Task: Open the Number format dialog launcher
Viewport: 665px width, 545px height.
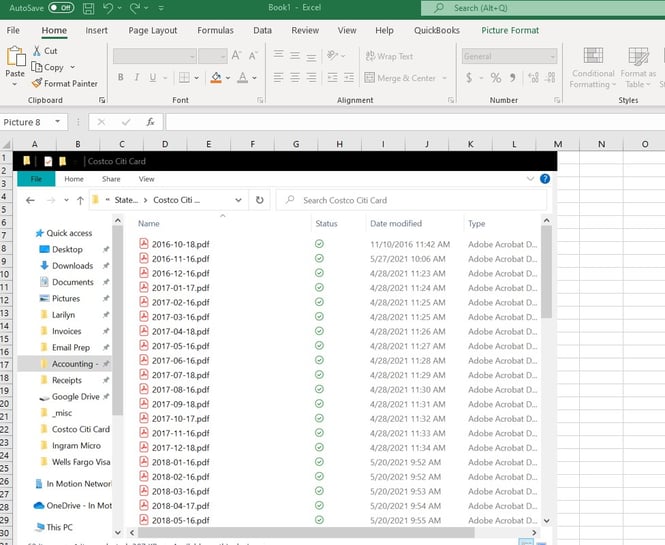Action: tap(557, 100)
